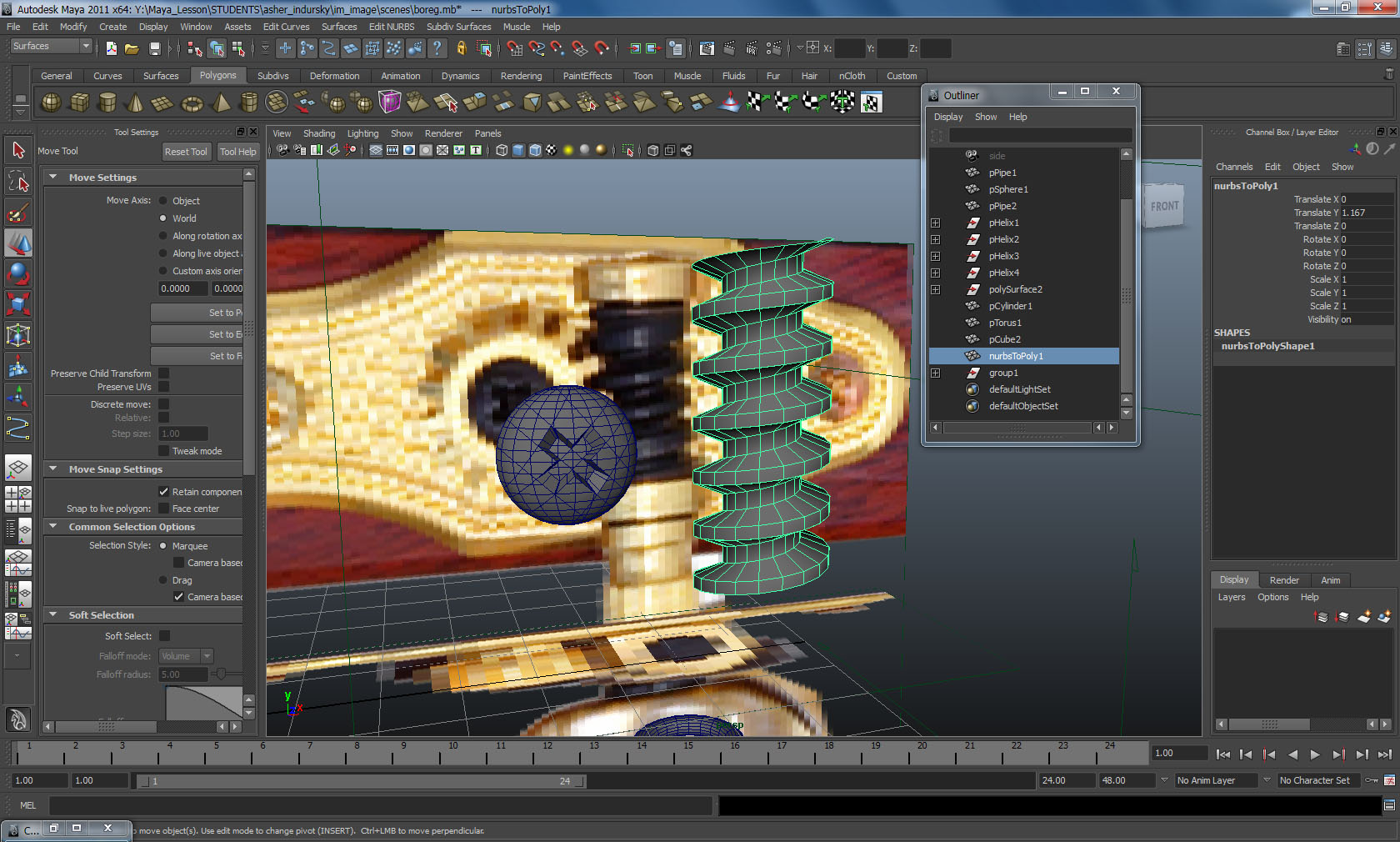Activate the Paint Selection tool
This screenshot has height=842, width=1400.
pyautogui.click(x=18, y=213)
